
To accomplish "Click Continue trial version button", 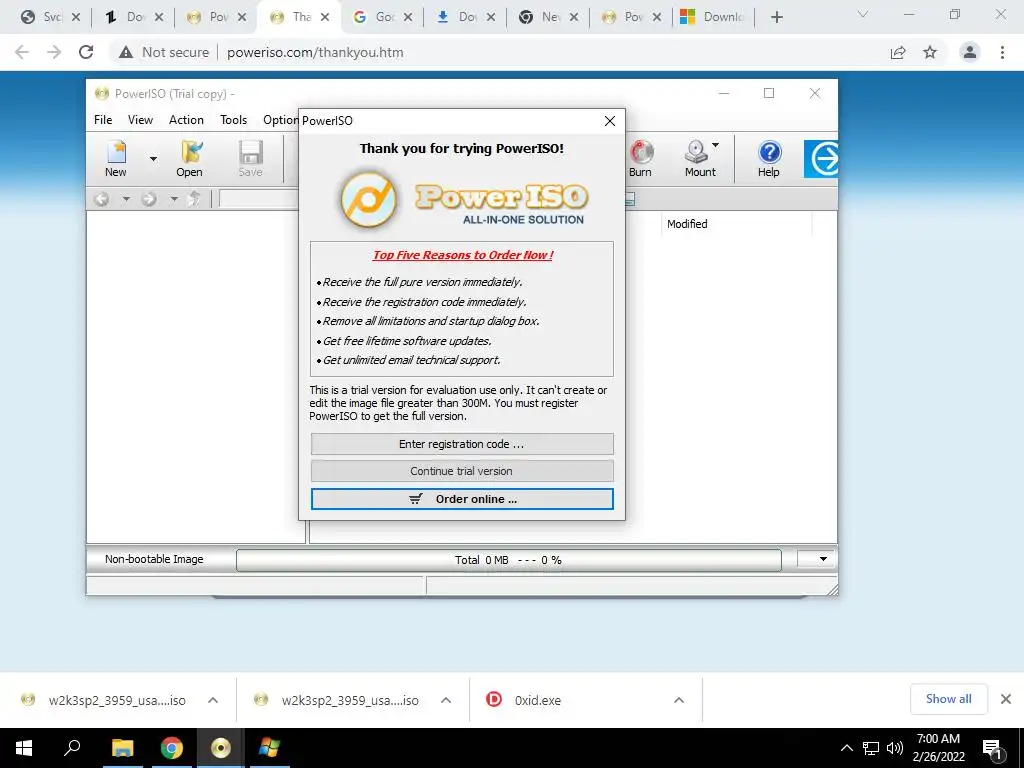I will tap(462, 471).
